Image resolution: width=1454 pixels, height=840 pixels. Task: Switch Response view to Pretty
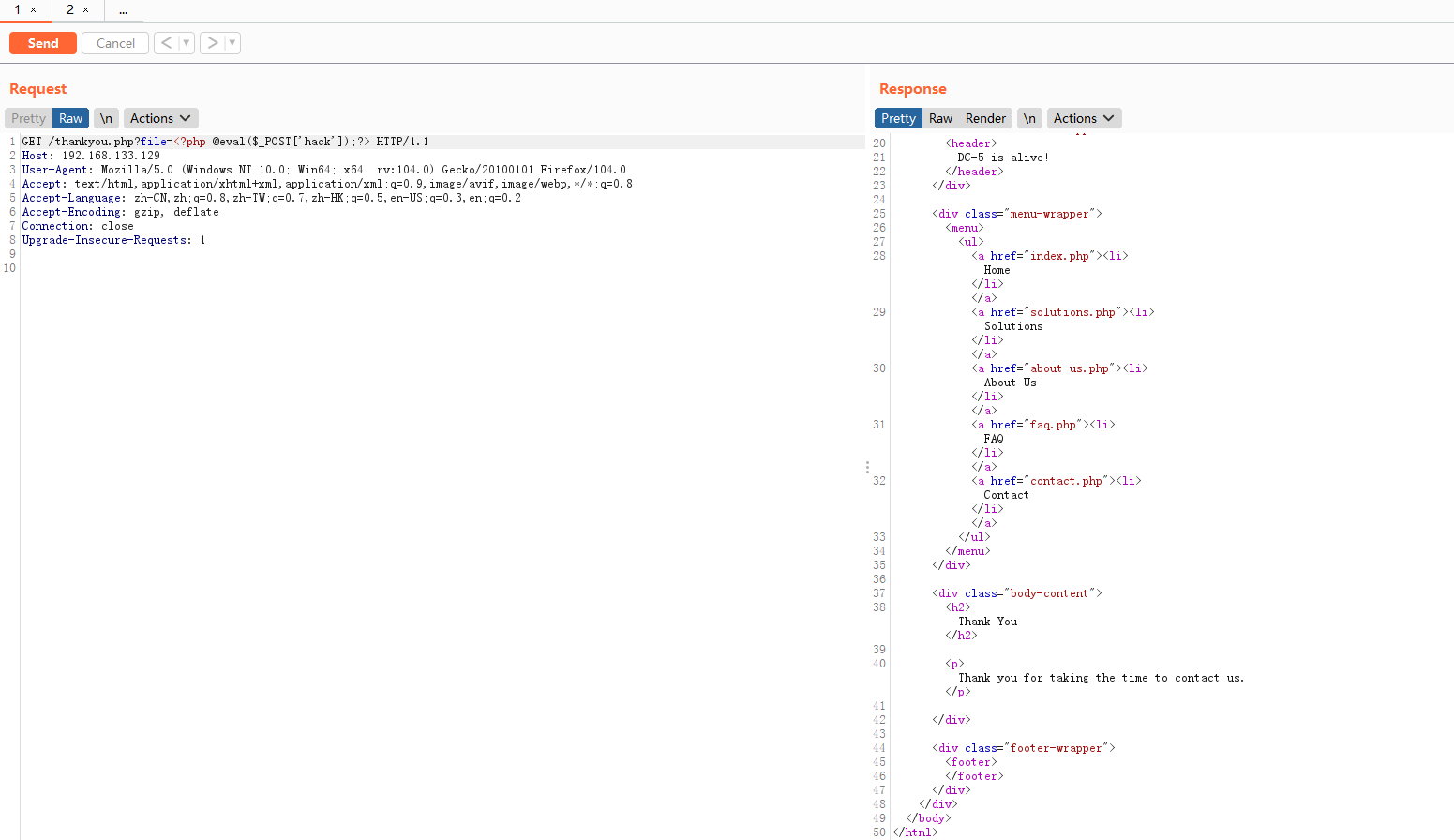point(898,118)
